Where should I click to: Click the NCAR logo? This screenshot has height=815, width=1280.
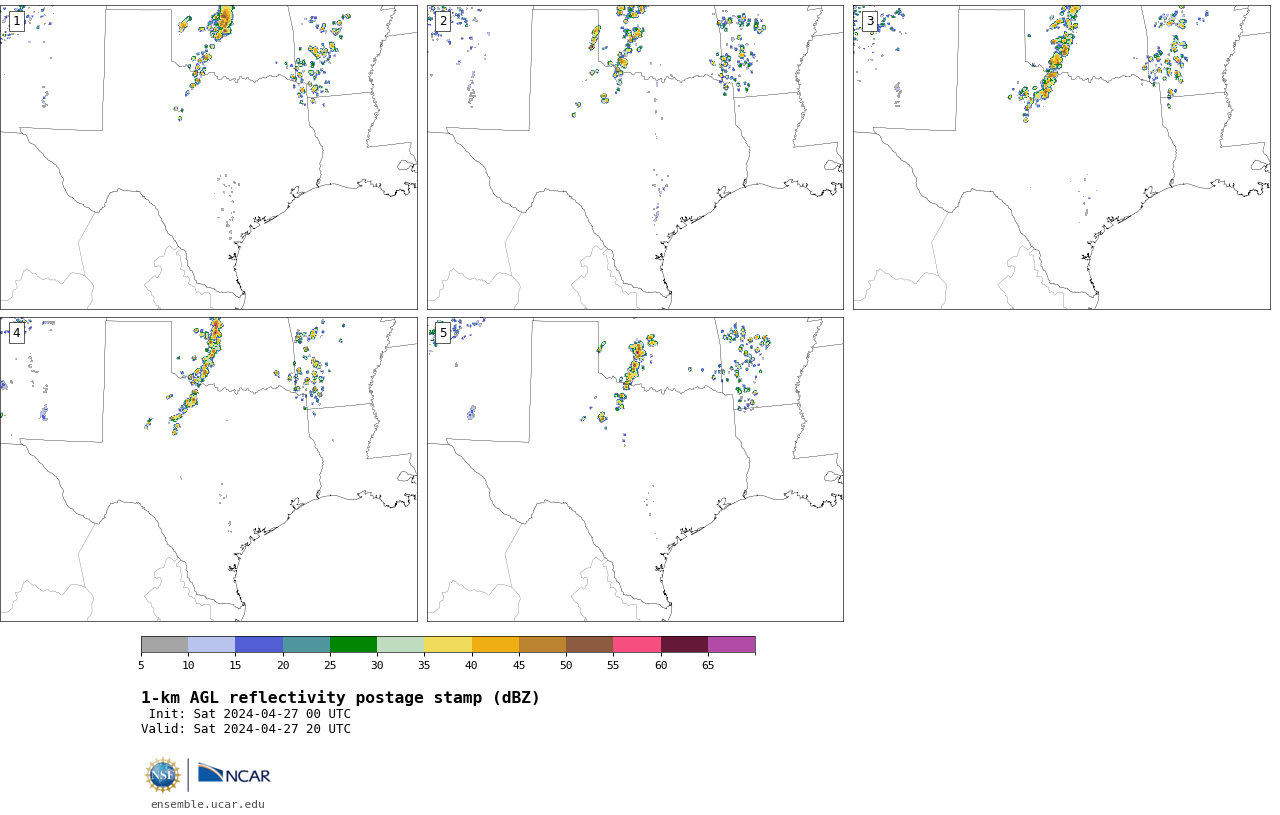tap(234, 774)
